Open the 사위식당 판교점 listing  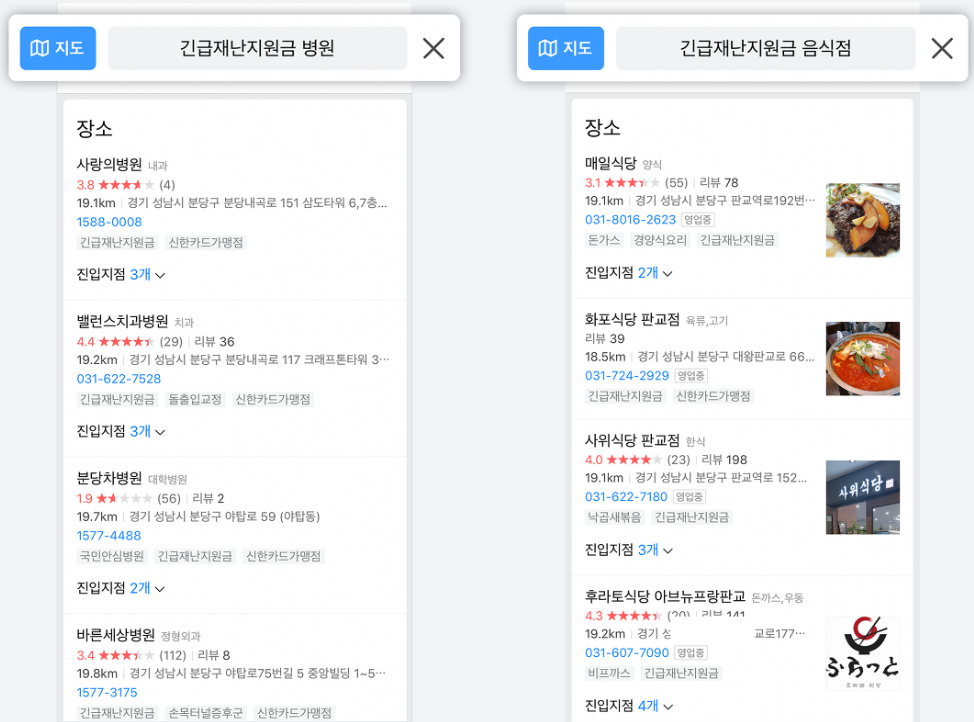coord(632,441)
